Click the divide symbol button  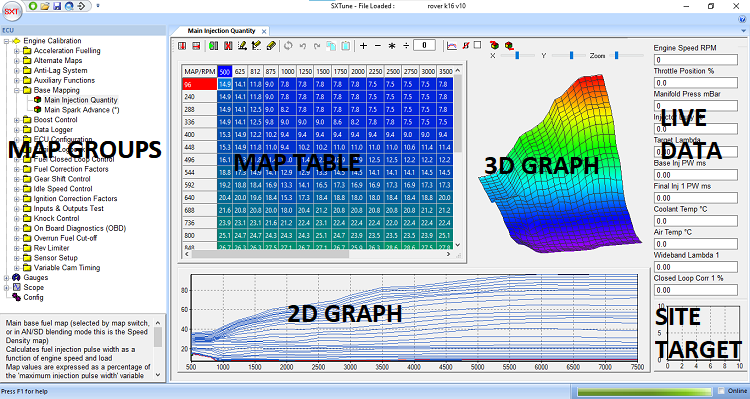tap(406, 46)
